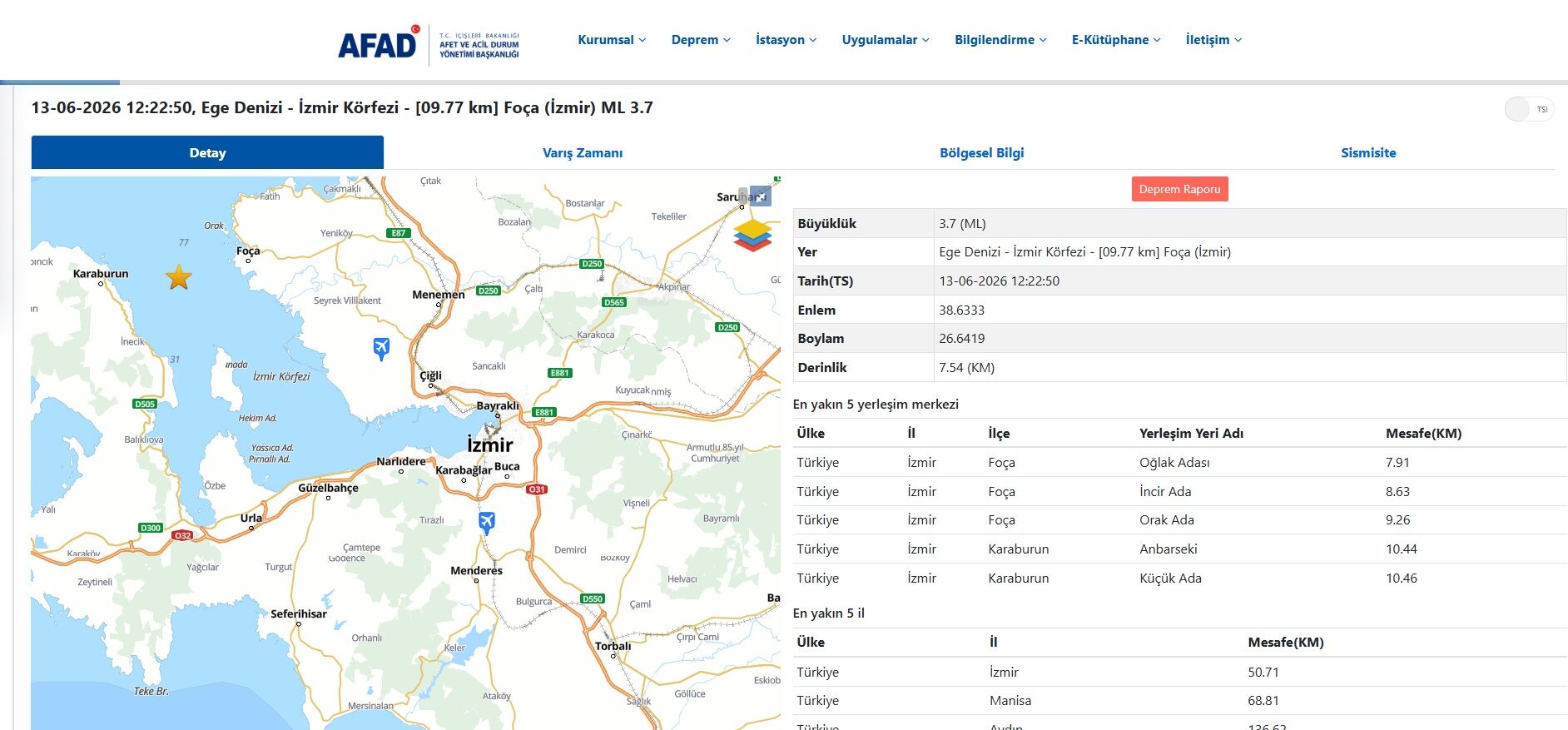Click the Seferihisar label on the map
The image size is (1568, 730).
[299, 613]
